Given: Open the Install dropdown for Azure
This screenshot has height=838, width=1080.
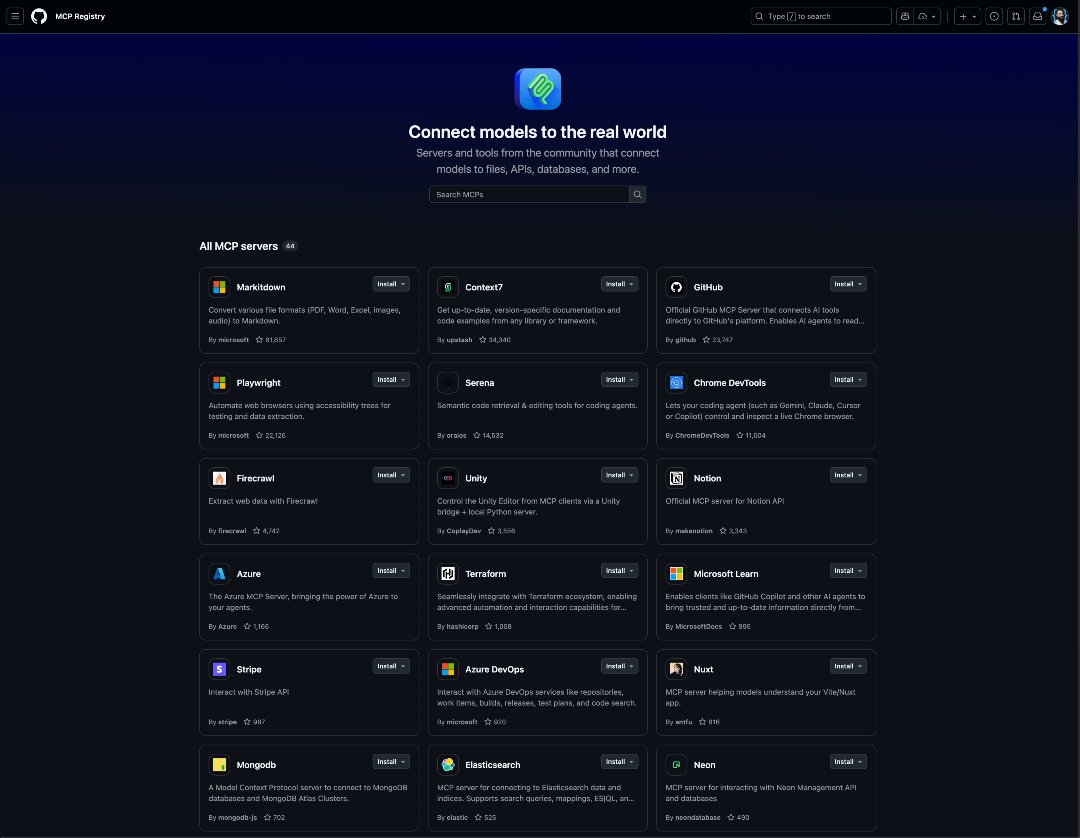Looking at the screenshot, I should tap(391, 571).
